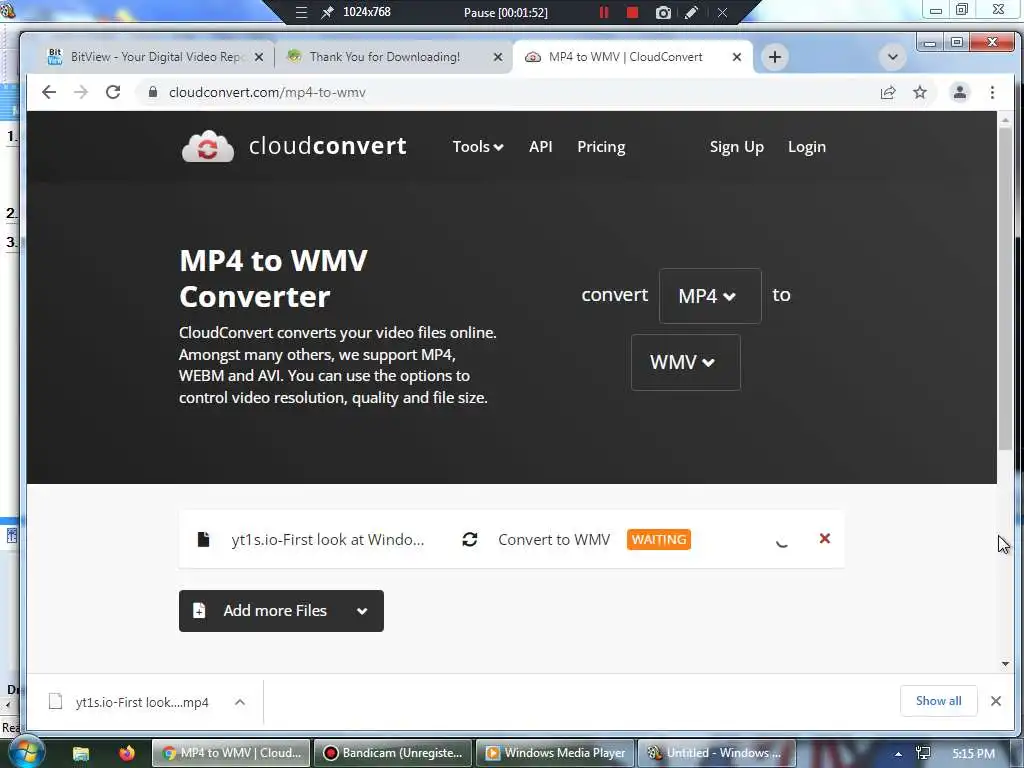This screenshot has width=1024, height=768.
Task: Switch to Windows Media Player taskbar button
Action: click(554, 753)
